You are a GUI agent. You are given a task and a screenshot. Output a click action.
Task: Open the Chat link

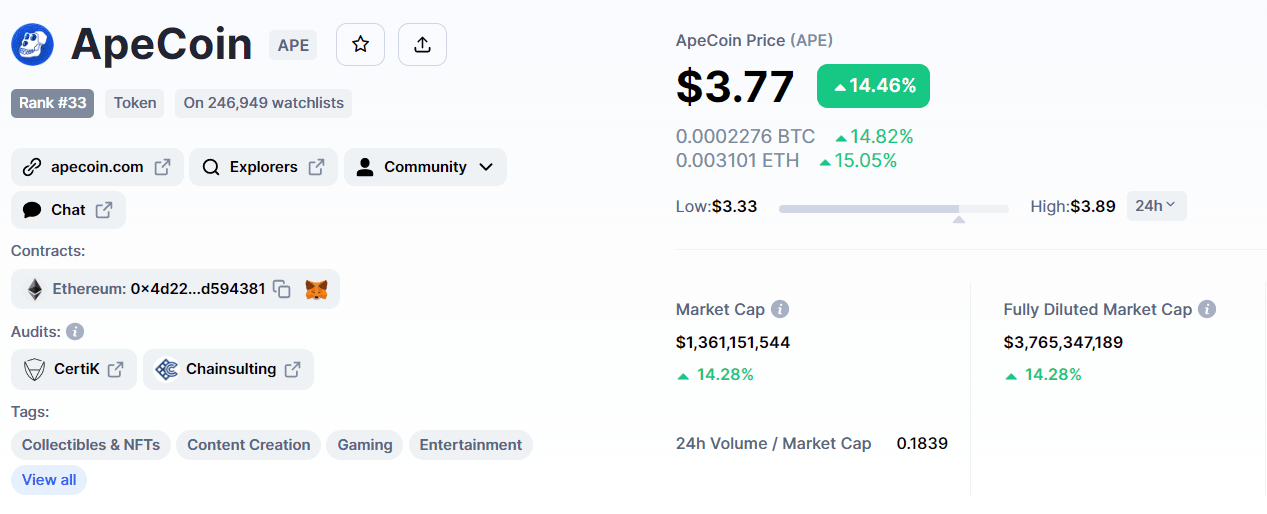68,210
